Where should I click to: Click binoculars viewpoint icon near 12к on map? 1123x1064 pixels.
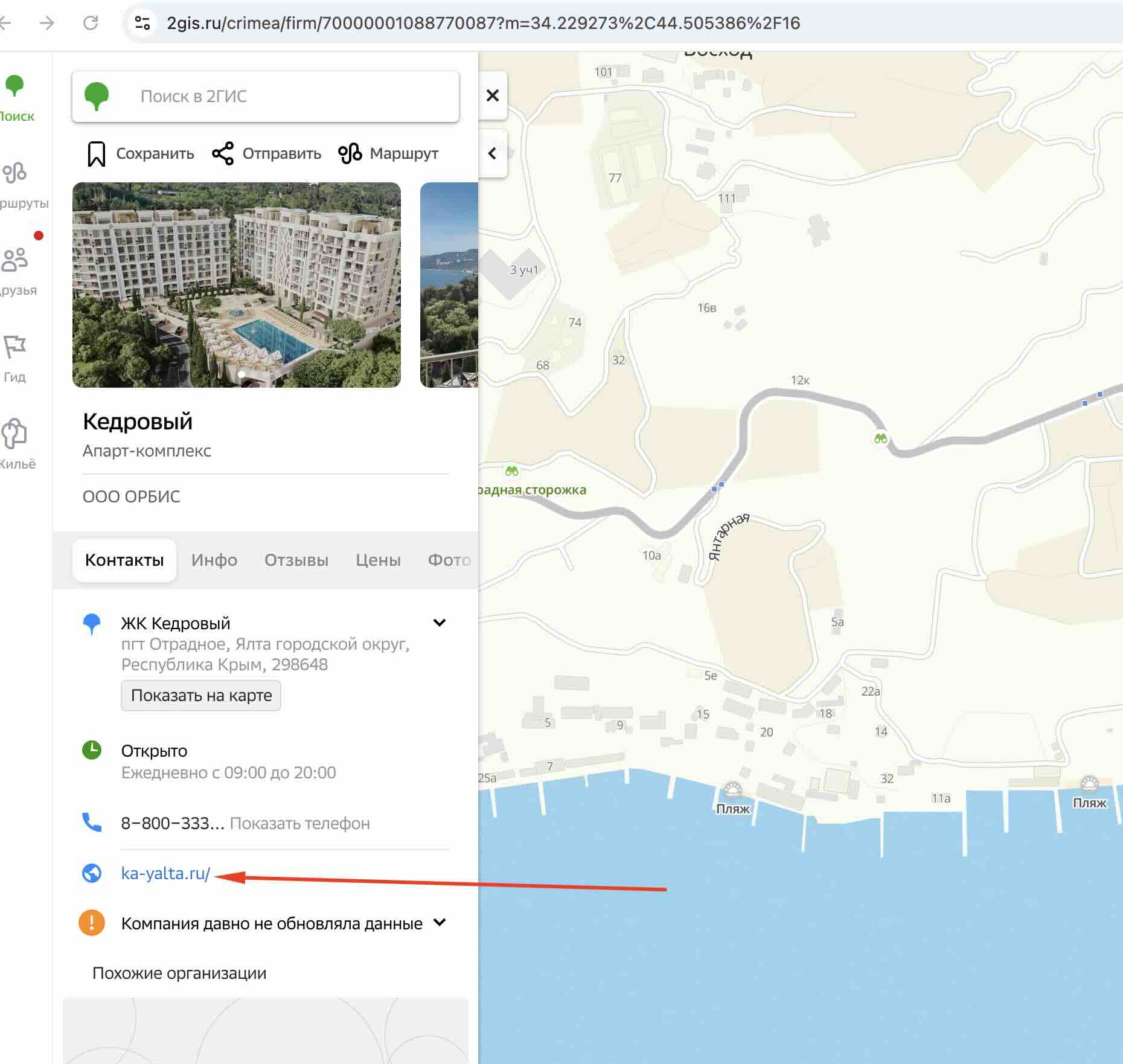coord(881,438)
